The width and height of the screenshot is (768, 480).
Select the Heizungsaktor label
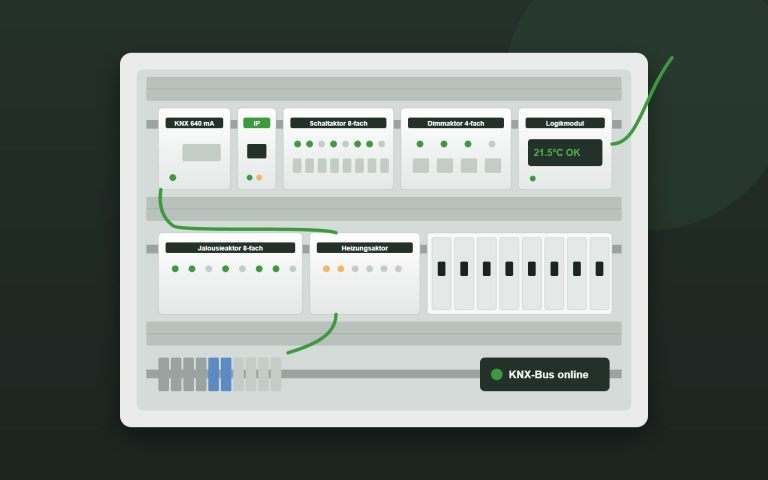(x=364, y=248)
